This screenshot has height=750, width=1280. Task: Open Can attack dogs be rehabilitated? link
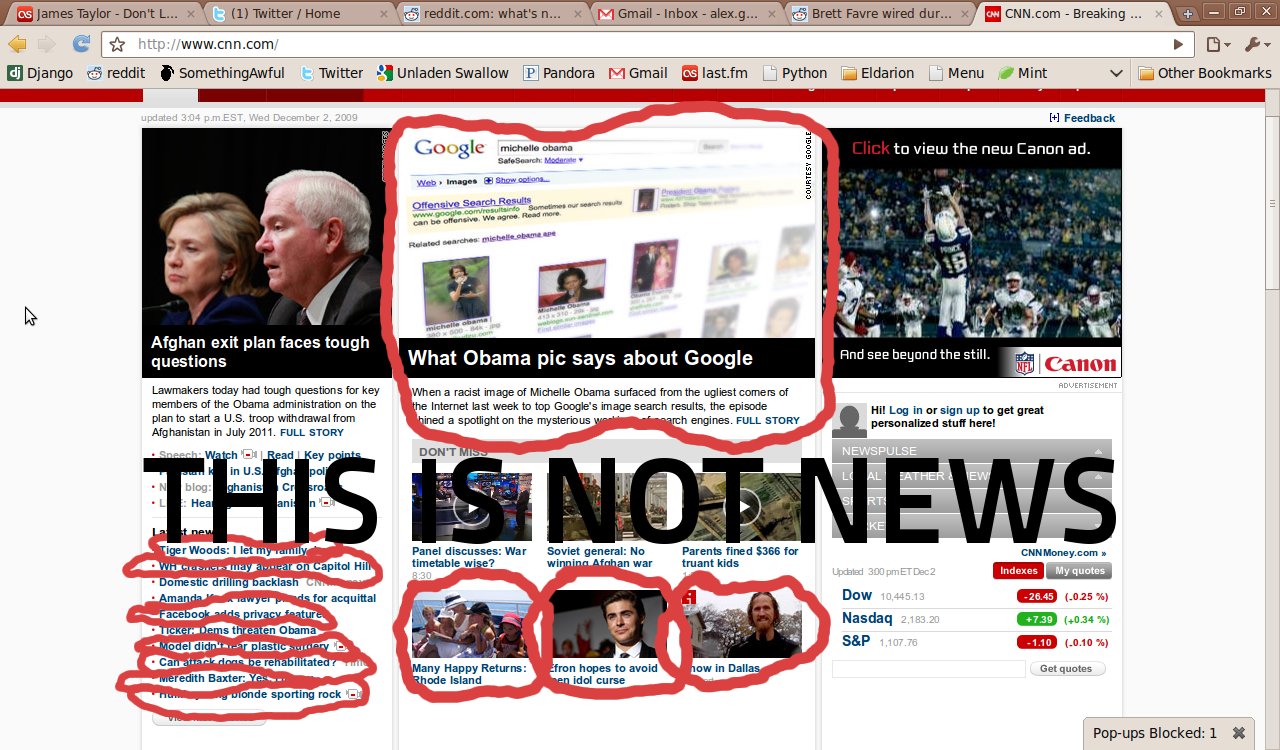[x=248, y=662]
